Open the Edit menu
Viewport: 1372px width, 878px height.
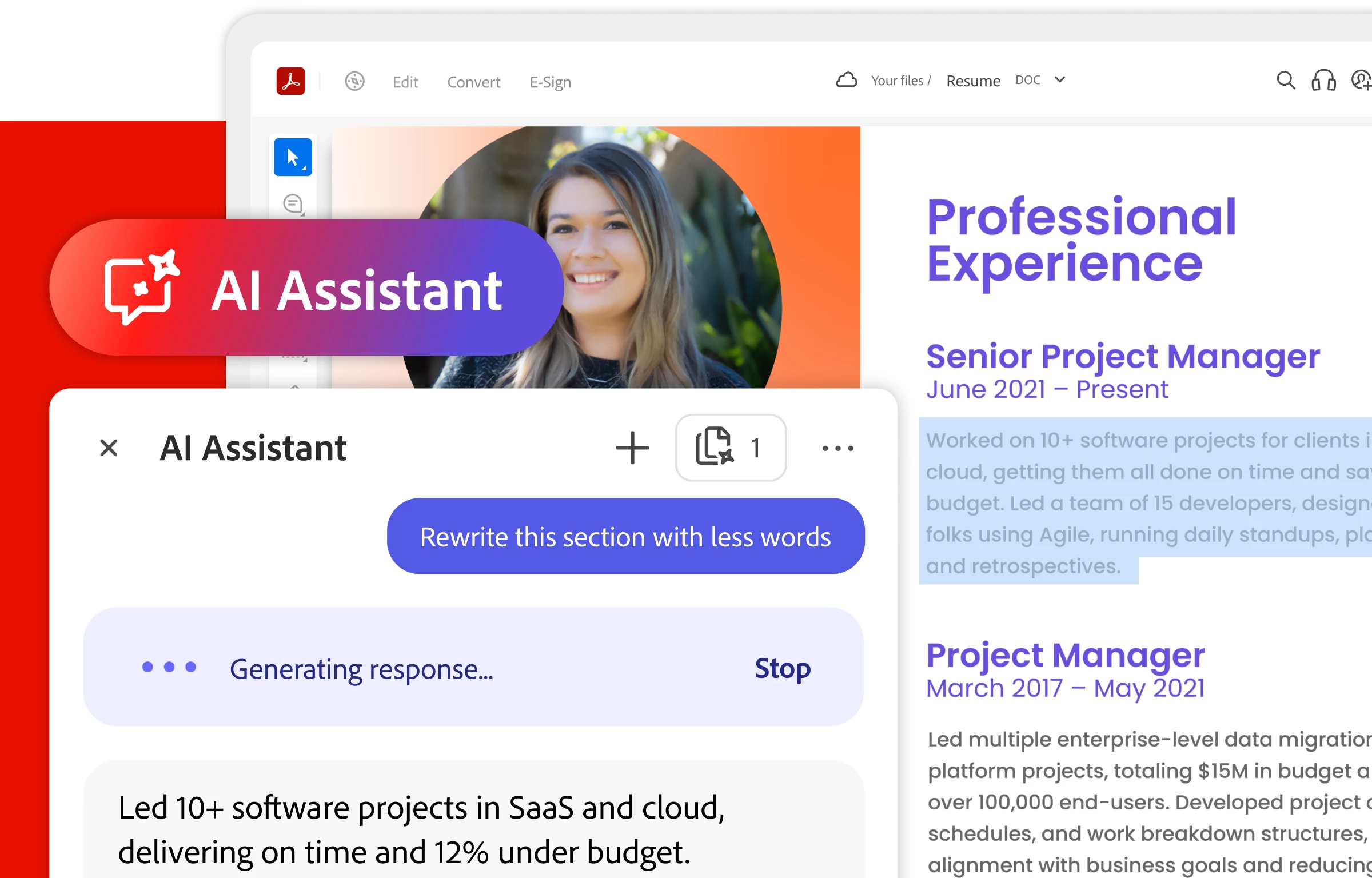(405, 82)
